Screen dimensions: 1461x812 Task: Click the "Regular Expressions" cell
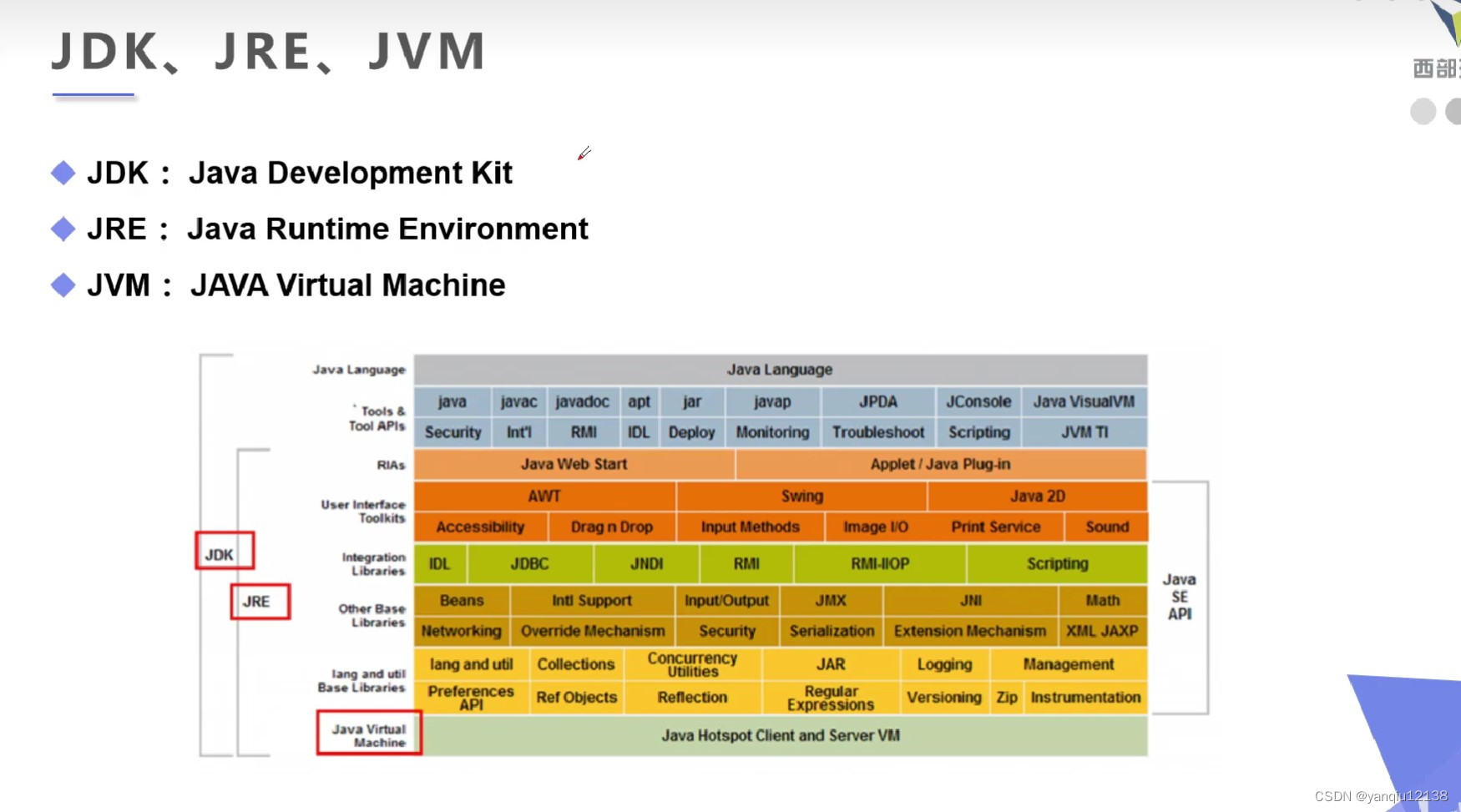pos(831,698)
